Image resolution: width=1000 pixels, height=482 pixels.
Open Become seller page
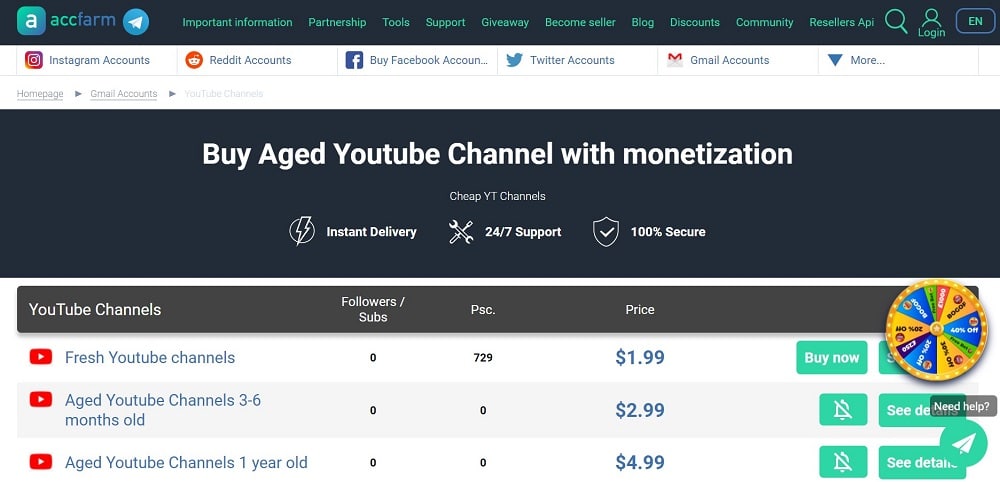pyautogui.click(x=580, y=22)
